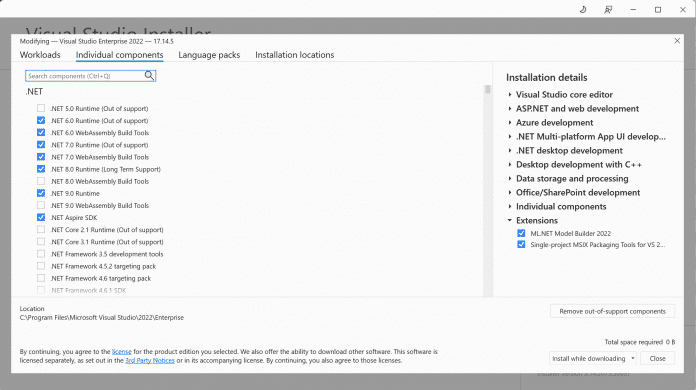Switch to the Workloads tab
The width and height of the screenshot is (696, 390).
40,55
